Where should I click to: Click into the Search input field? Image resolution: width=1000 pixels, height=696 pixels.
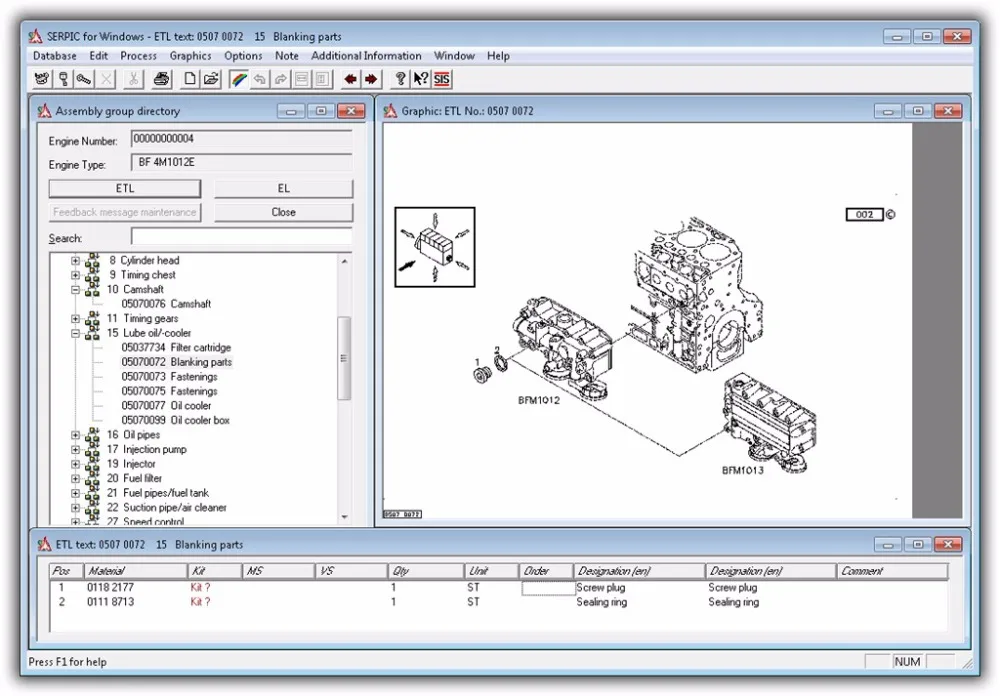tap(242, 237)
